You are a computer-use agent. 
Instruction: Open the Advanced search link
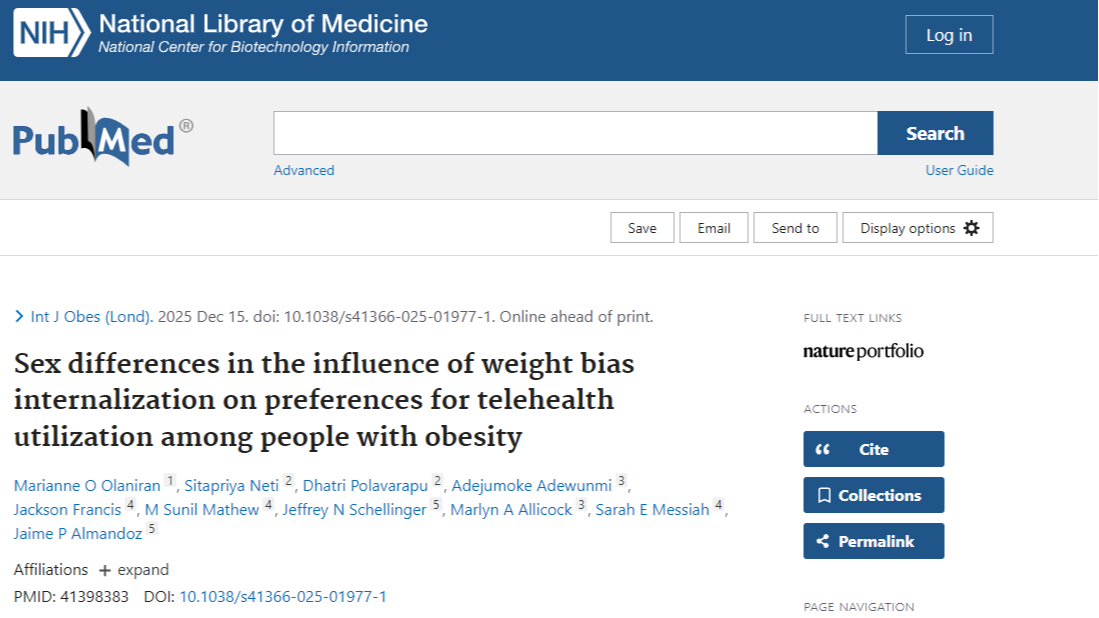(x=304, y=170)
